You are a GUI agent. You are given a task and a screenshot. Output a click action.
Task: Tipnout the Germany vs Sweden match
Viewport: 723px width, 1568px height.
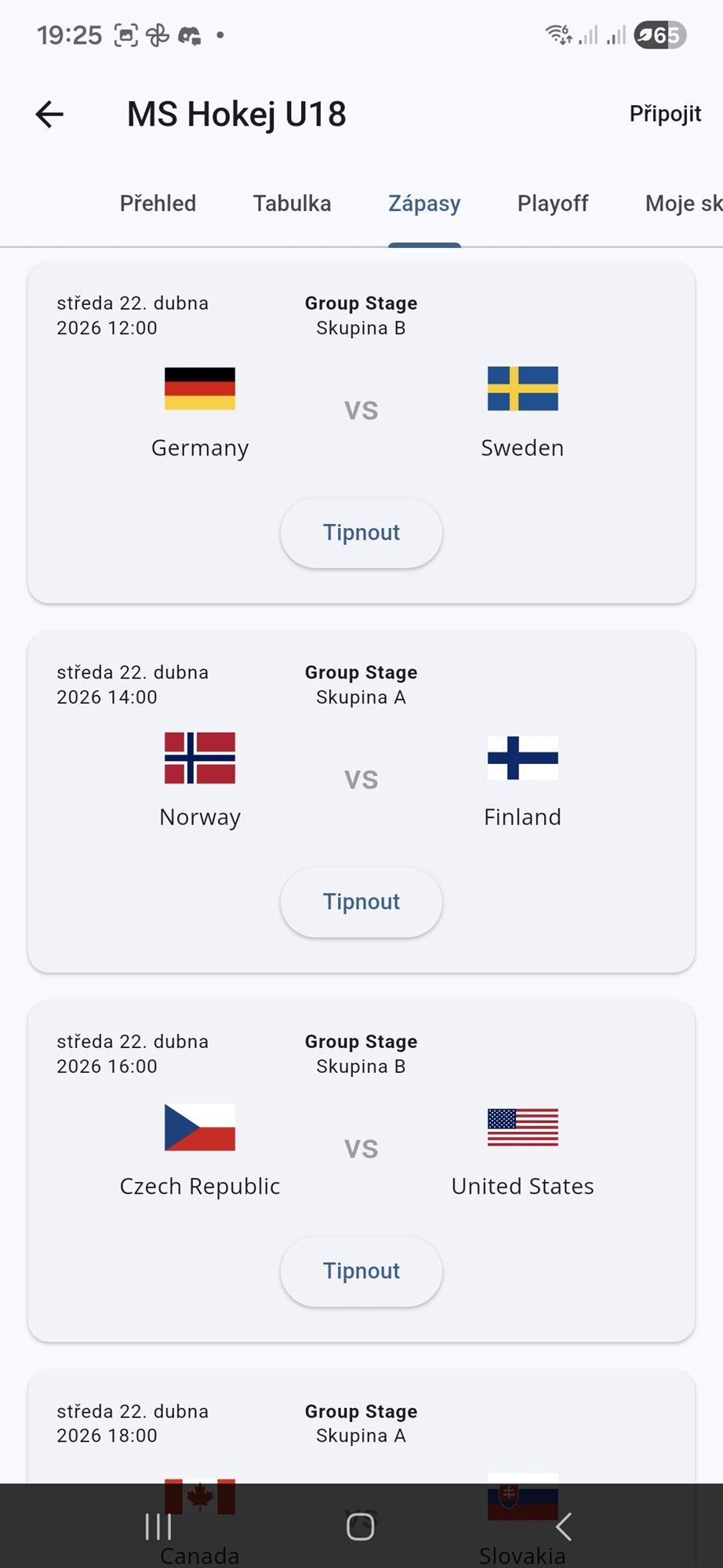click(361, 533)
